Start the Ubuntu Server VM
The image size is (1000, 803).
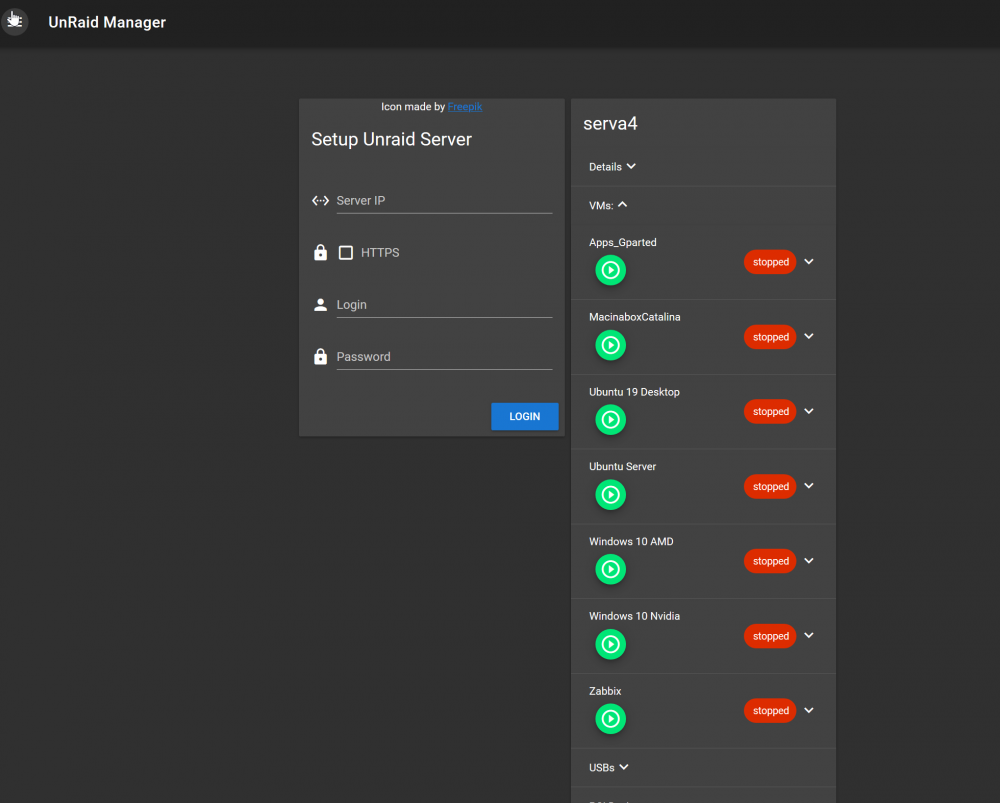[610, 494]
